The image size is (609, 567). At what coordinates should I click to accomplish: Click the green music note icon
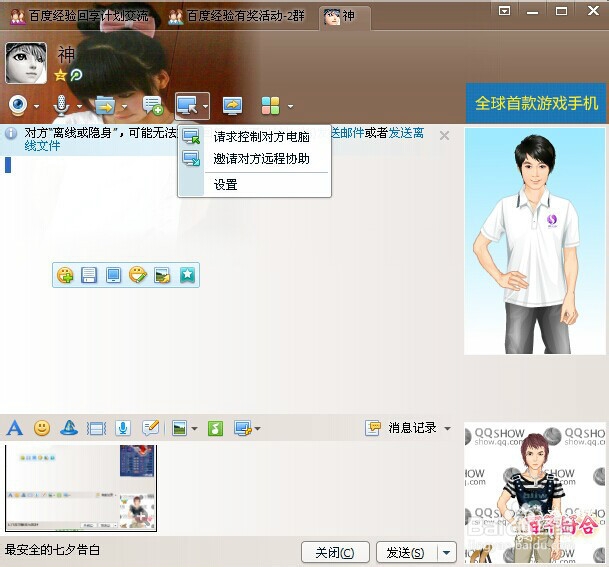[216, 428]
